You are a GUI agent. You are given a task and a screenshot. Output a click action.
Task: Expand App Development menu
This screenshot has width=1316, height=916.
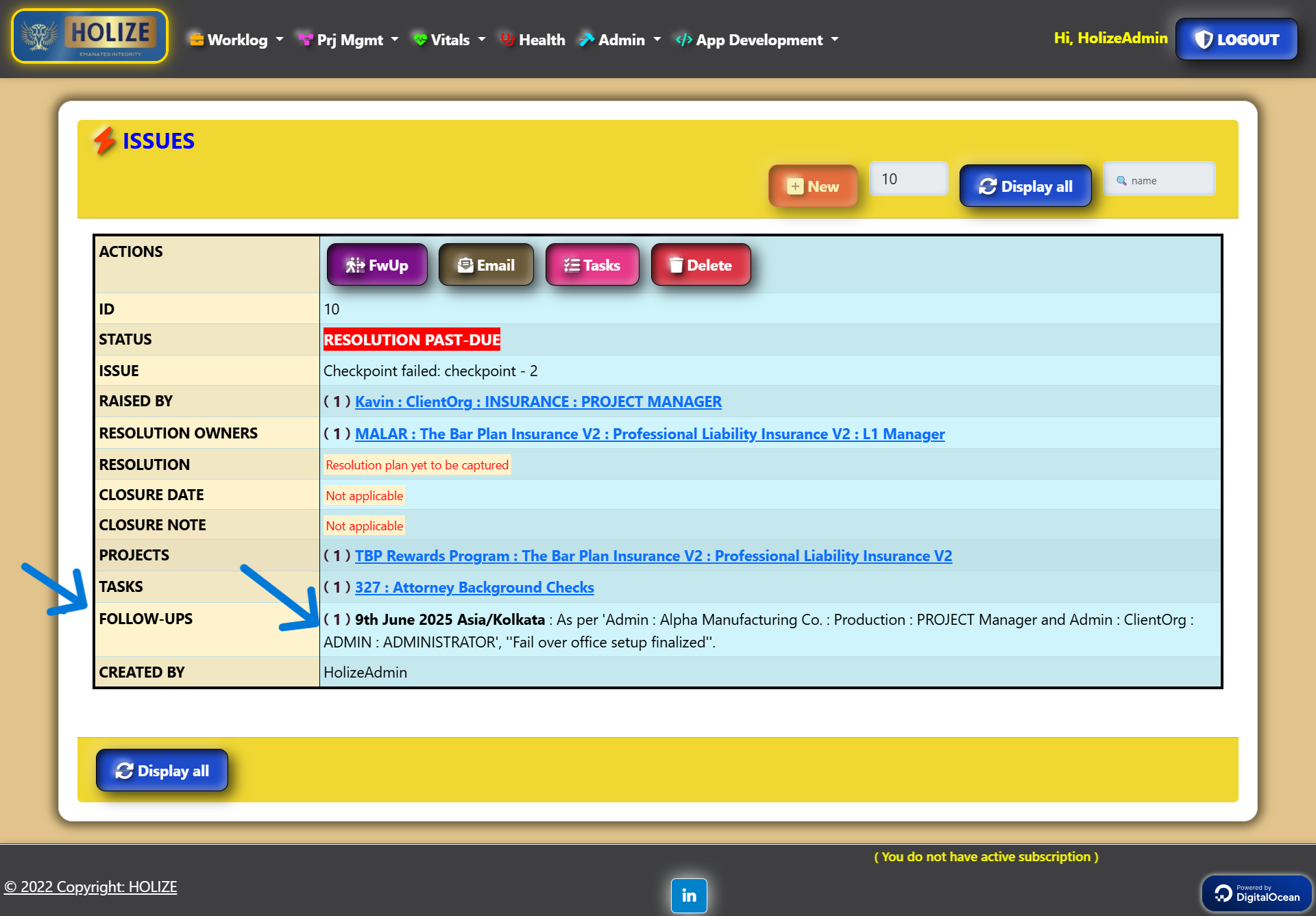point(757,40)
